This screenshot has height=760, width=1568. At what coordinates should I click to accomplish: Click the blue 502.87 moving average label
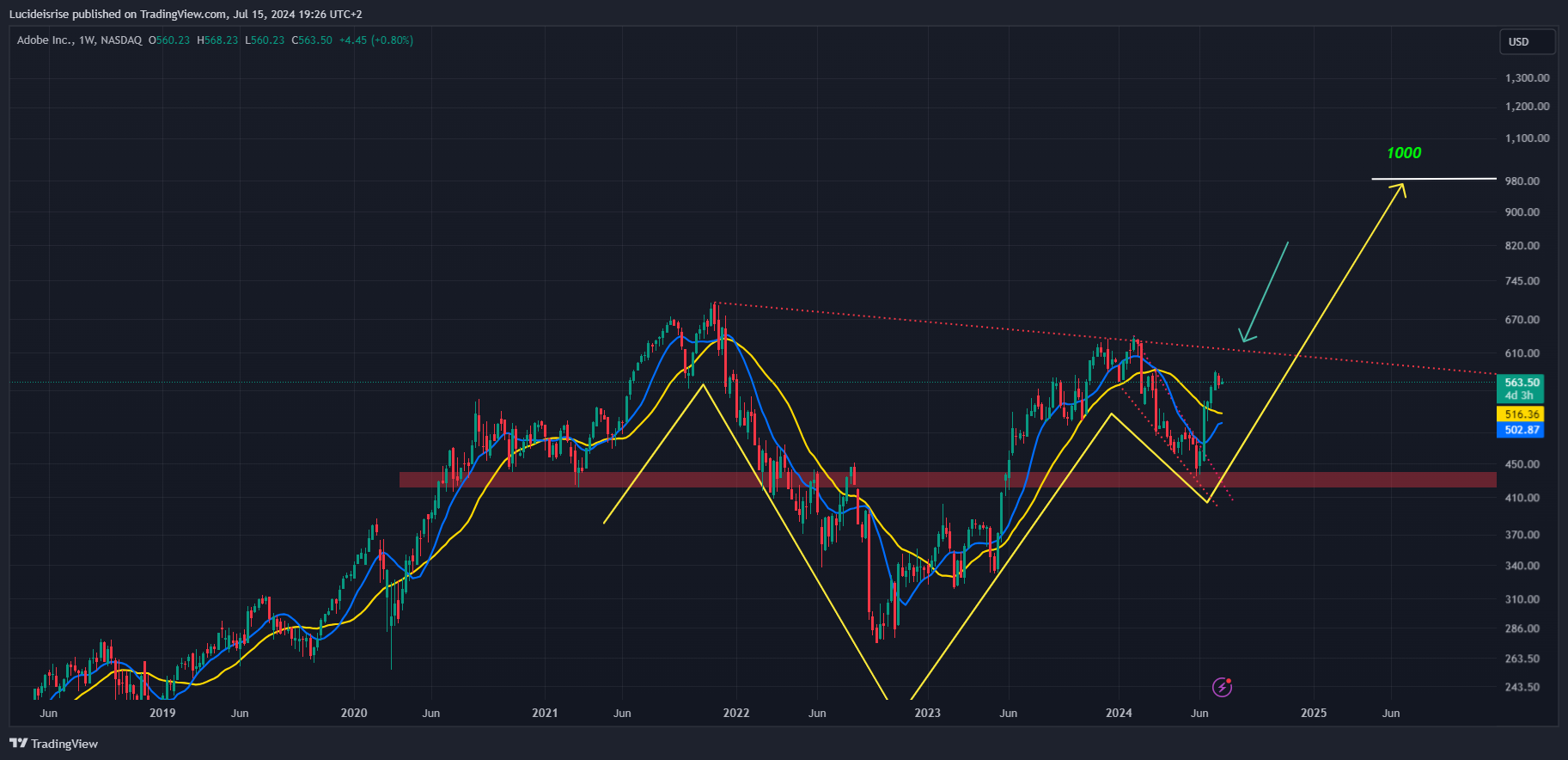(x=1522, y=430)
